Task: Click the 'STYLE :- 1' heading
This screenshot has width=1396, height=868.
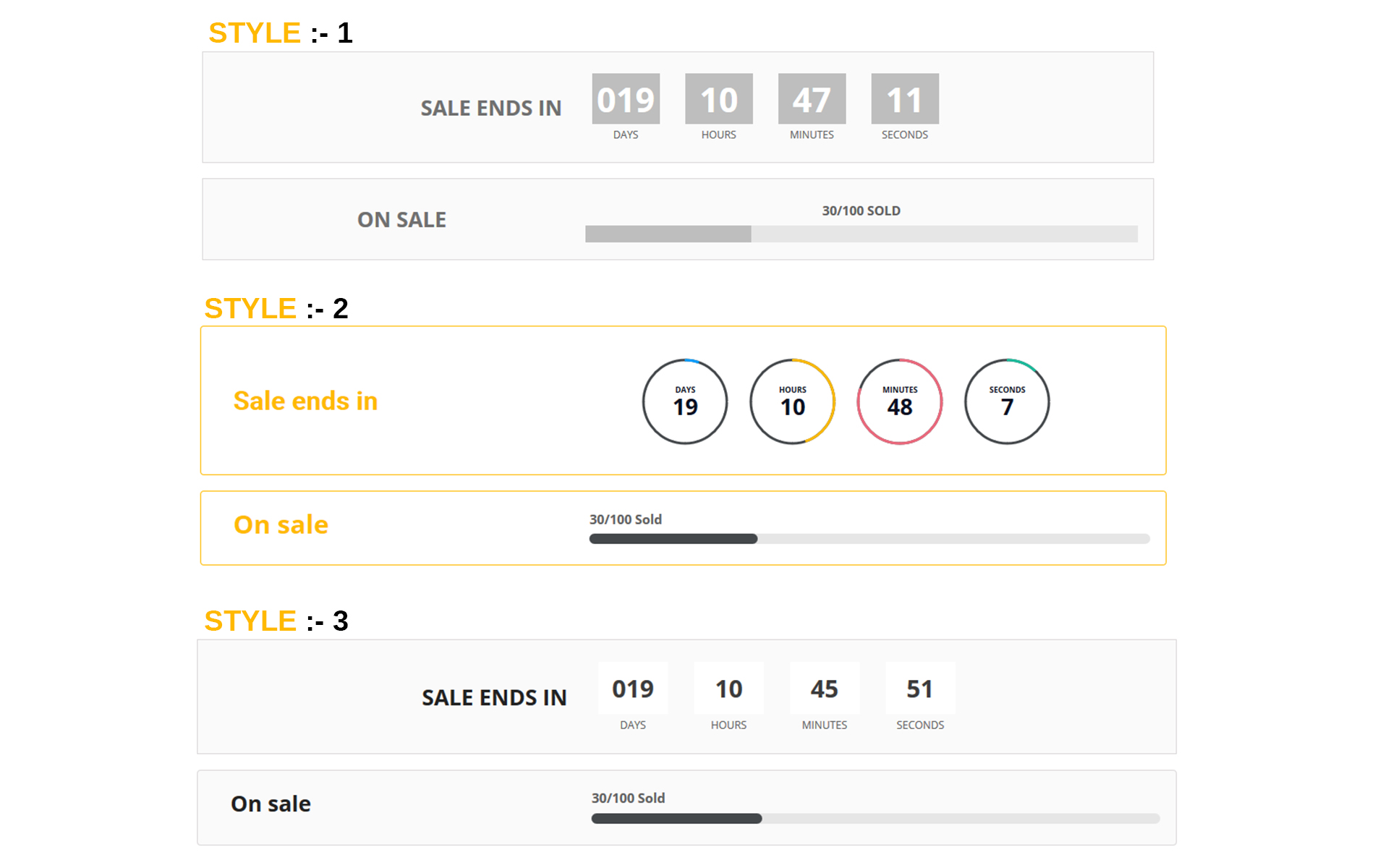Action: pos(281,33)
